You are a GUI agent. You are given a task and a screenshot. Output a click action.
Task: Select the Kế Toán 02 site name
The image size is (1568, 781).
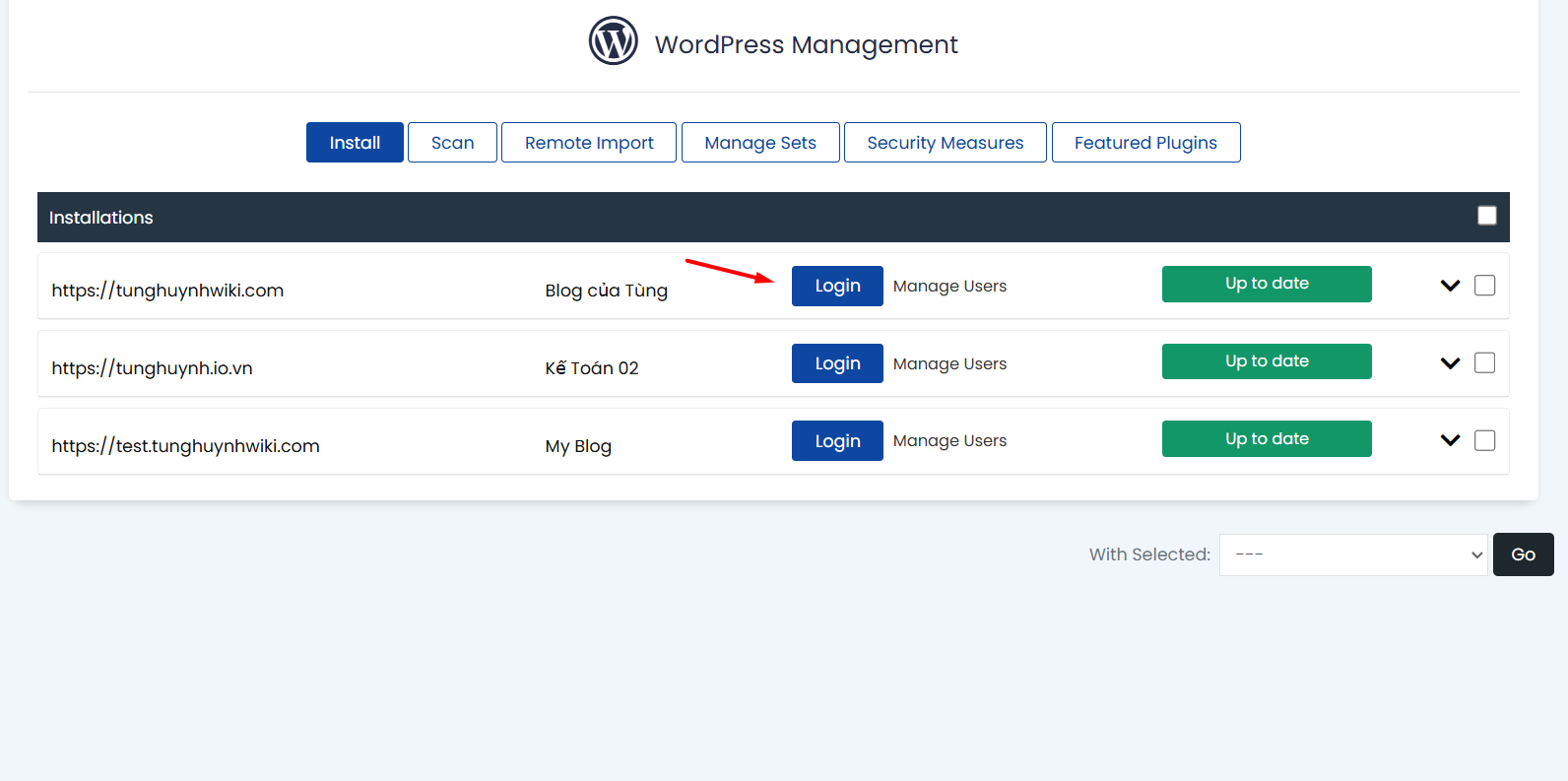point(591,367)
